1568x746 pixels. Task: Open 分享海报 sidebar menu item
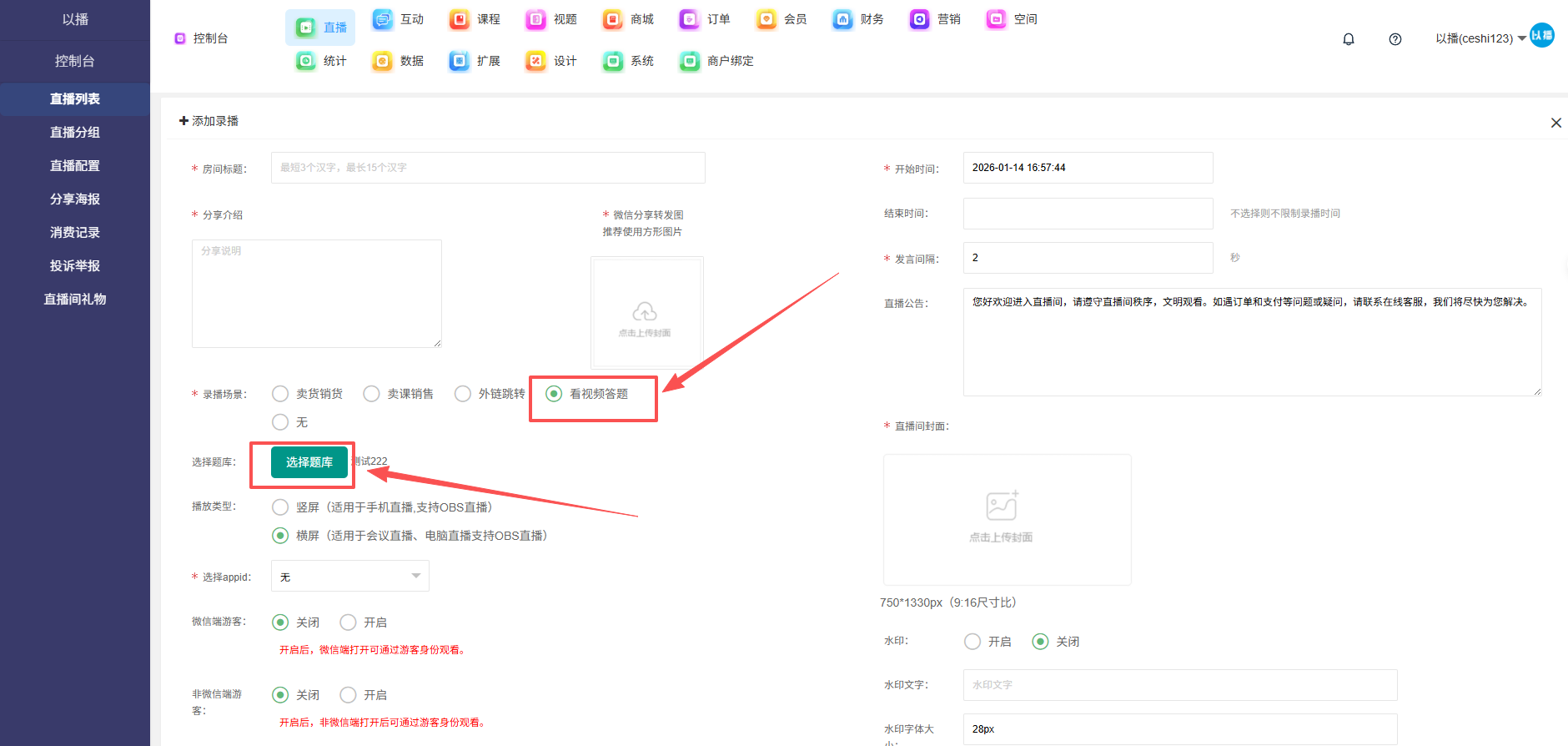[75, 199]
